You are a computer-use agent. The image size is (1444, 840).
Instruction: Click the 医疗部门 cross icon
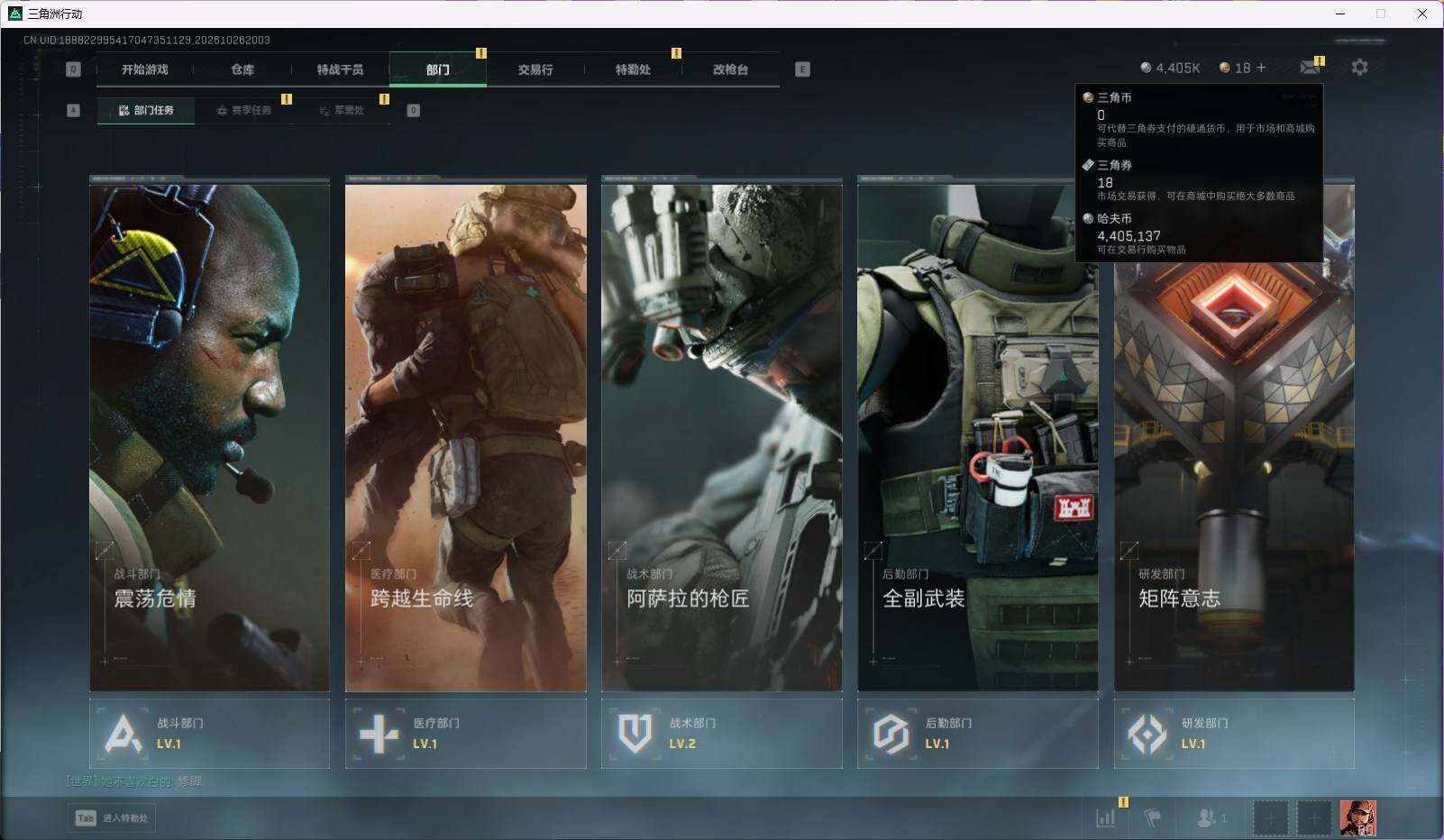[x=379, y=734]
